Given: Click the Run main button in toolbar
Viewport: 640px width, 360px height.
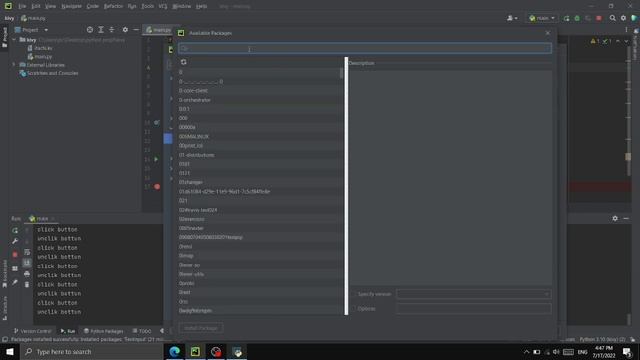Looking at the screenshot, I should click(566, 18).
